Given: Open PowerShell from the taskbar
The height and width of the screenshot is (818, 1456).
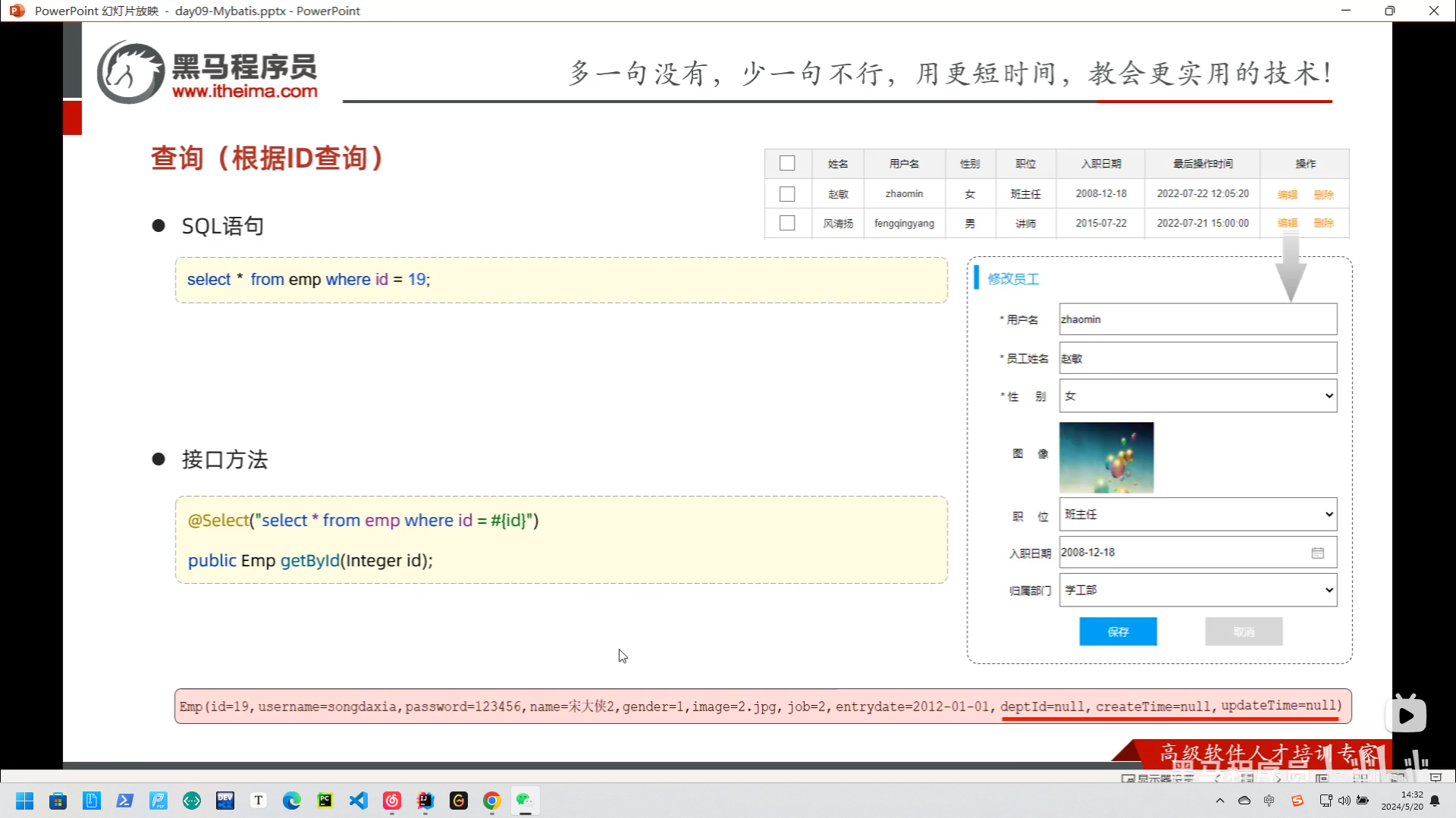Looking at the screenshot, I should pos(124,801).
